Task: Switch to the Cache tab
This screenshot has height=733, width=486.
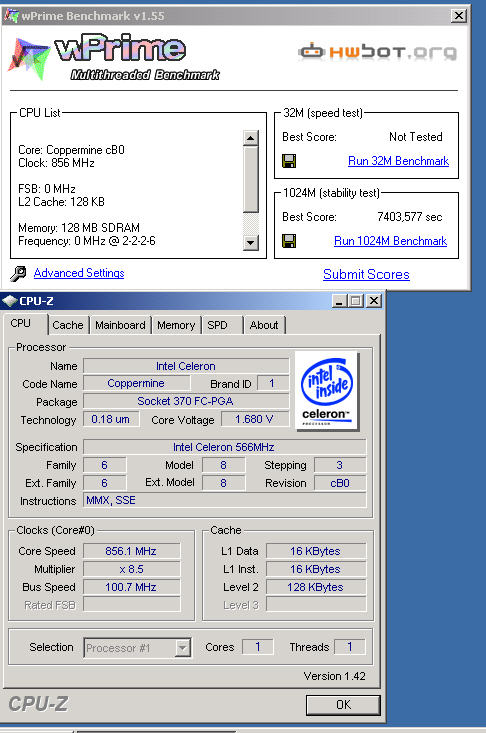Action: [68, 325]
